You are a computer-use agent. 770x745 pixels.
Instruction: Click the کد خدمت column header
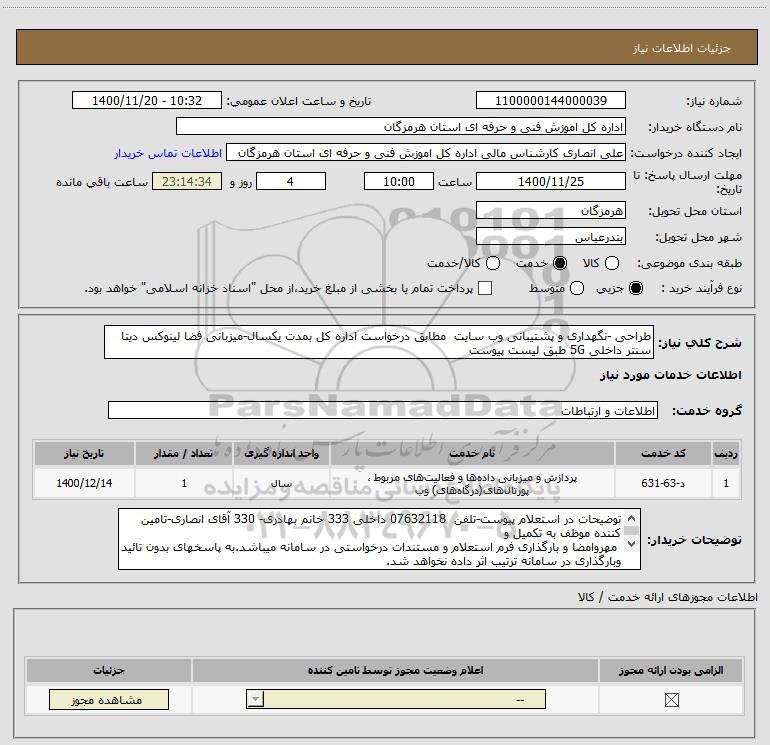[x=662, y=453]
